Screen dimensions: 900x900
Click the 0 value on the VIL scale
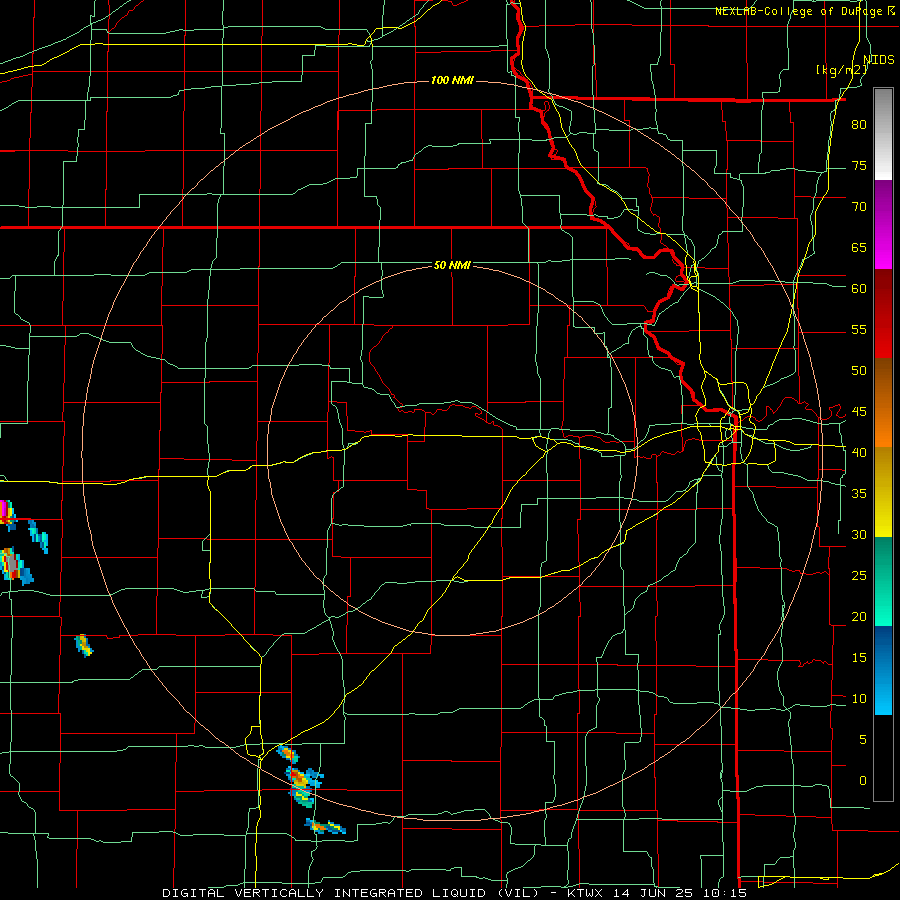(863, 781)
